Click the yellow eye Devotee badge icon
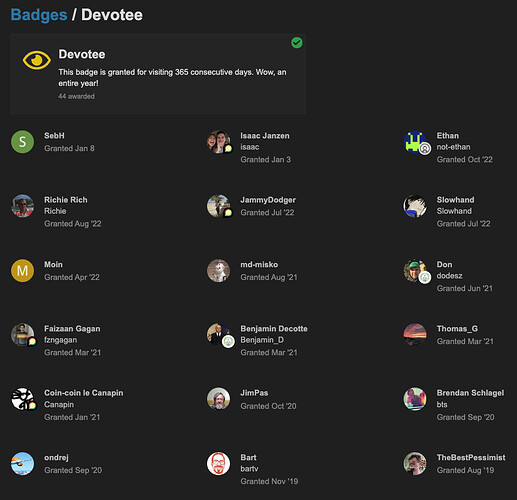 tap(37, 60)
